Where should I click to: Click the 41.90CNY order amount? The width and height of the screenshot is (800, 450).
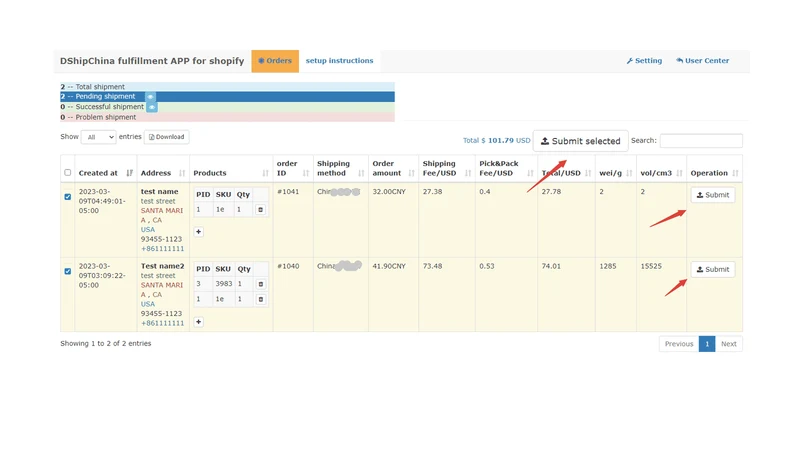pos(389,266)
